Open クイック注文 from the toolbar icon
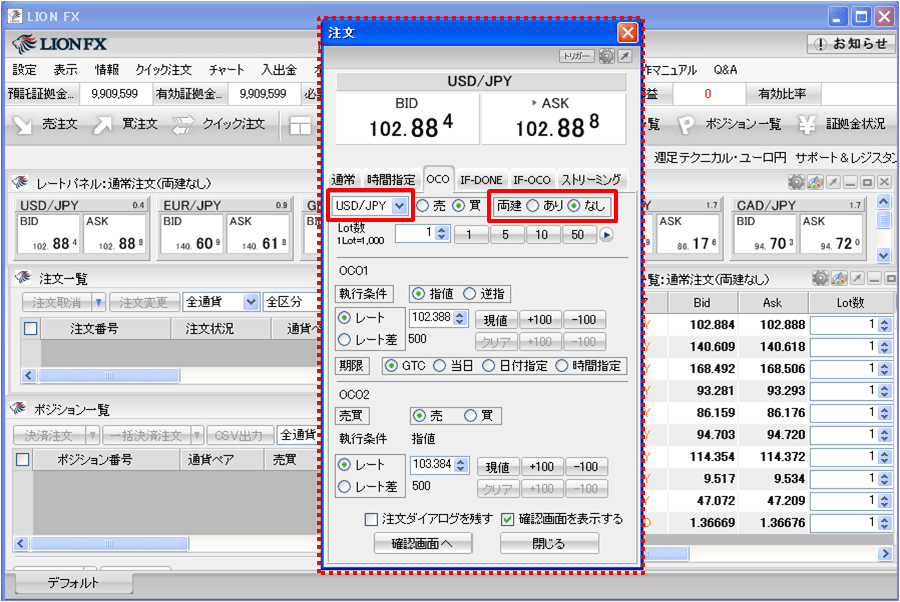The width and height of the screenshot is (900, 602). (x=184, y=125)
